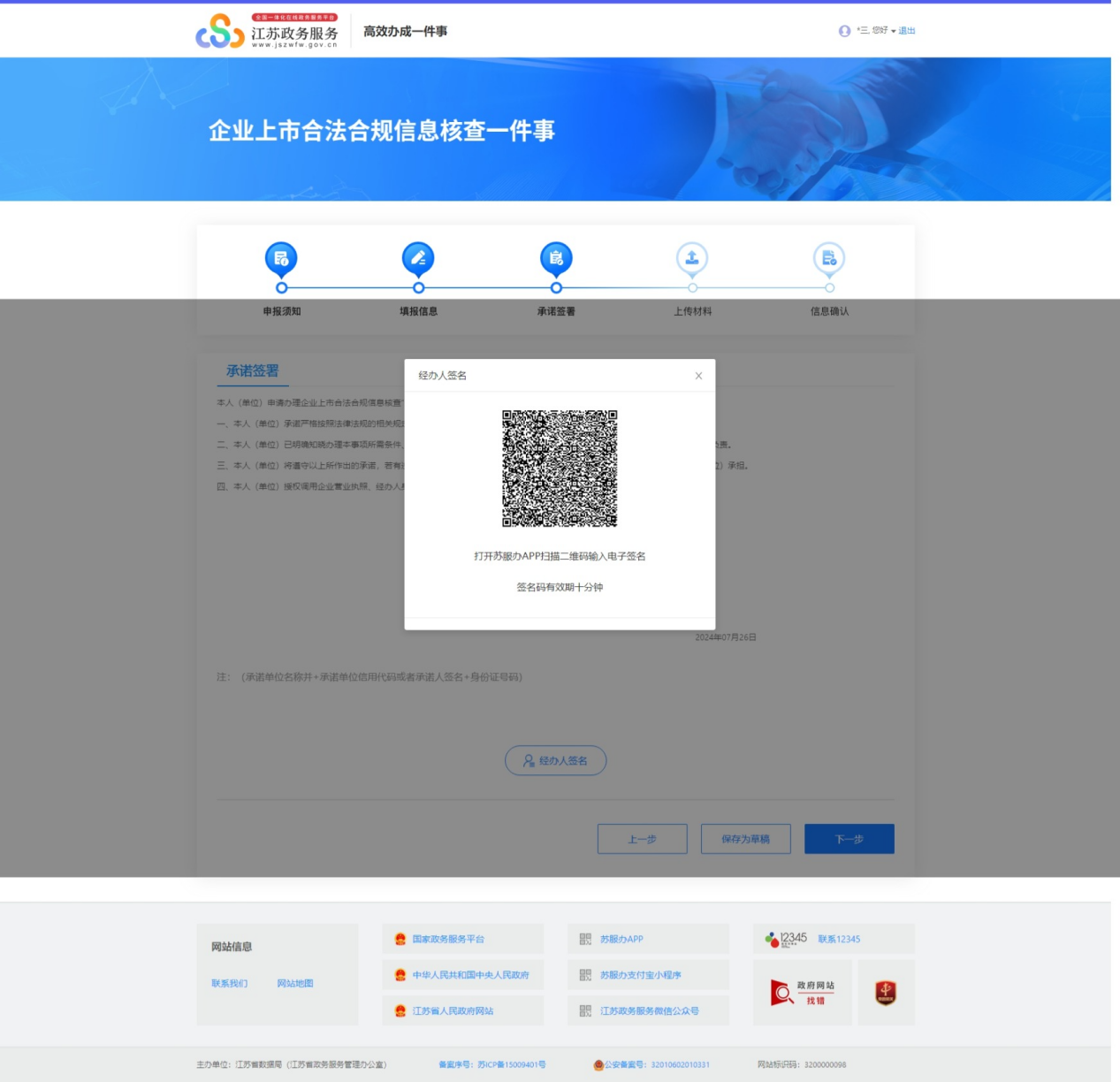Screen dimensions: 1120x1082
Task: Click the user avatar icon
Action: coord(844,31)
